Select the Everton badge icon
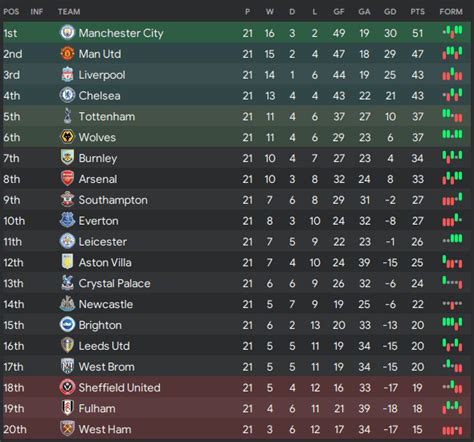Image resolution: width=474 pixels, height=442 pixels. click(x=68, y=220)
